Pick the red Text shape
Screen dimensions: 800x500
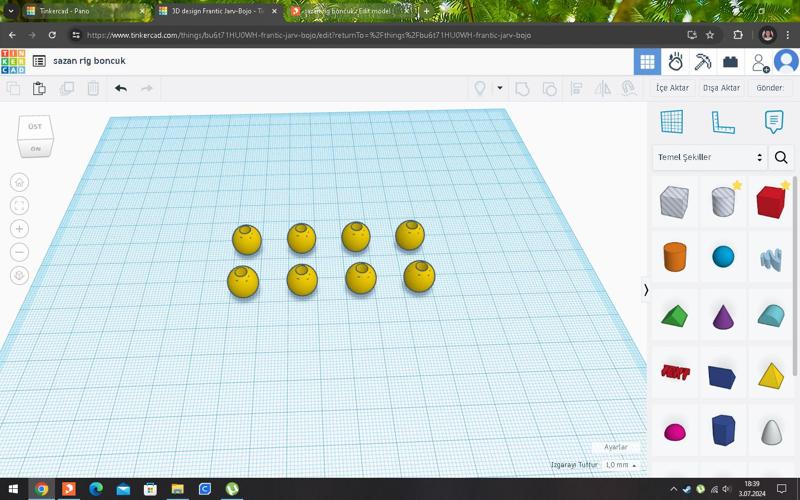674,372
